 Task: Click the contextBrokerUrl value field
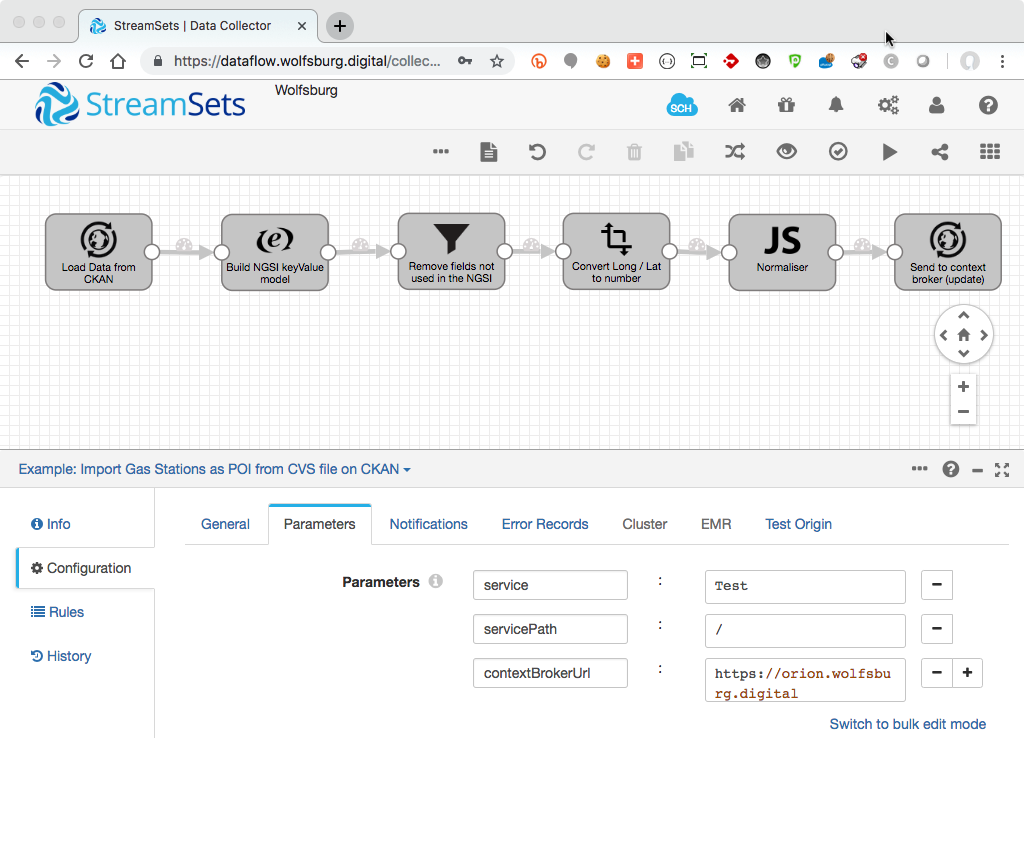click(805, 681)
